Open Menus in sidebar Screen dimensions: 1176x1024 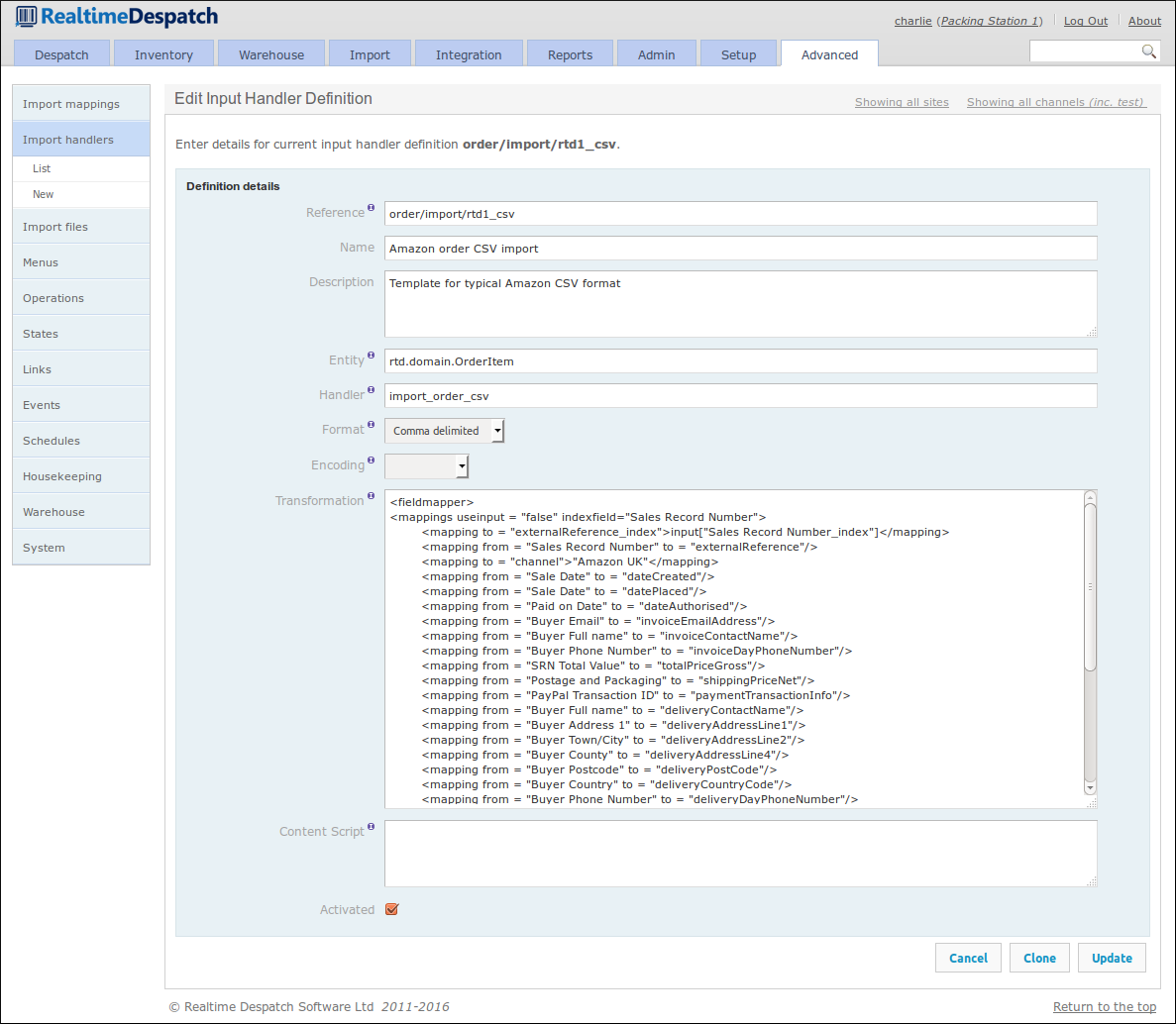(x=81, y=262)
